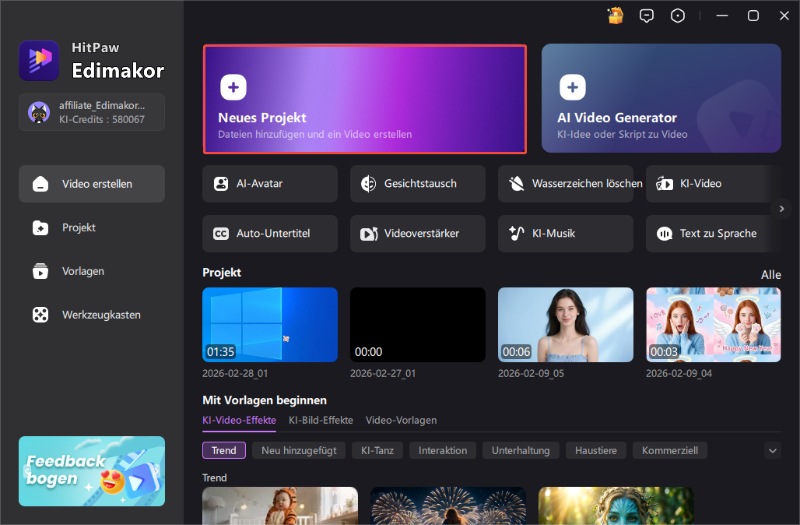Open the gift box icon in title bar
The image size is (800, 525).
tap(615, 15)
